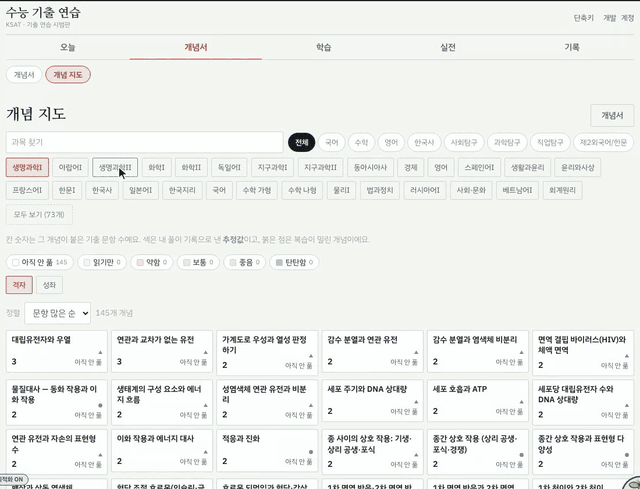Select the 한국지리 subject chip
Viewport: 640px width, 489px height.
point(182,190)
